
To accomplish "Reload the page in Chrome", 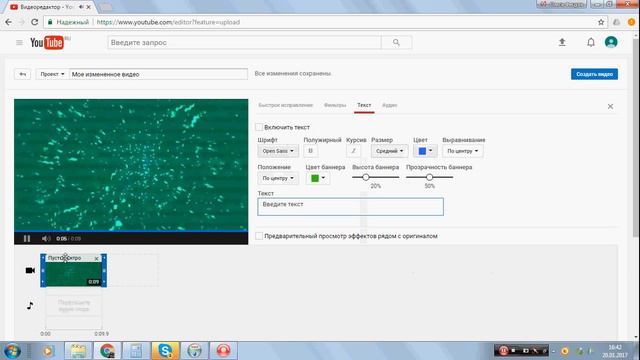I will click(35, 22).
